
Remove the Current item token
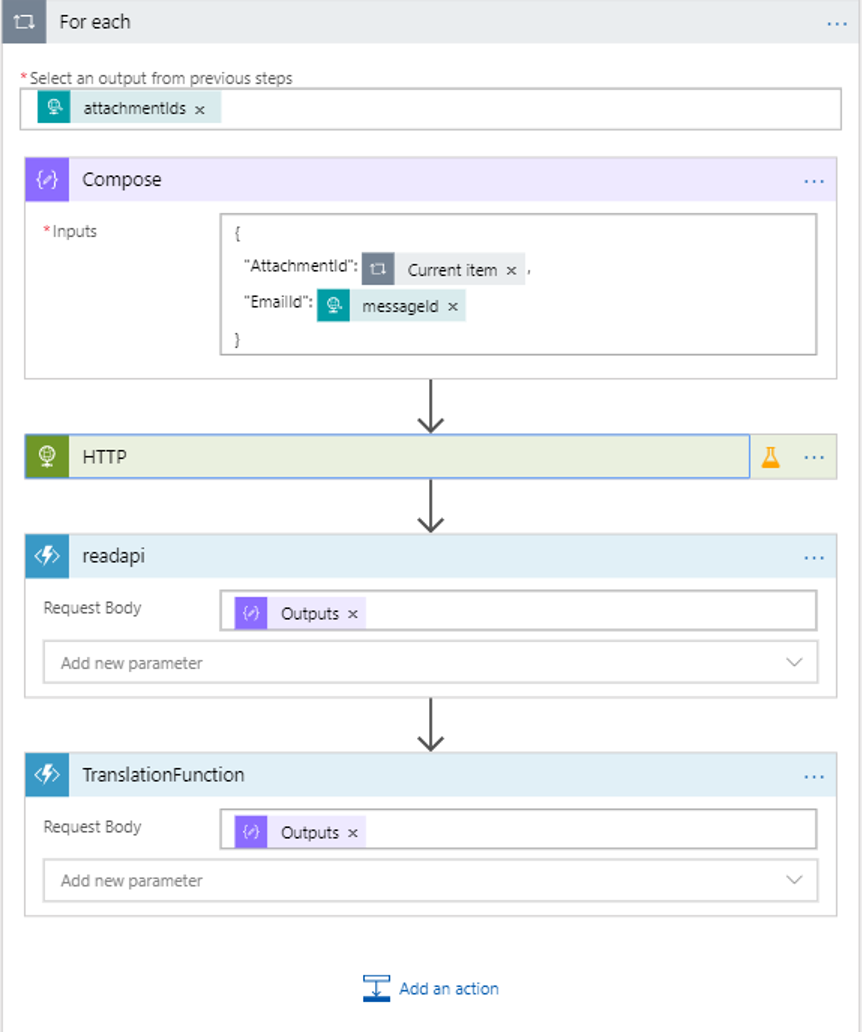point(511,271)
